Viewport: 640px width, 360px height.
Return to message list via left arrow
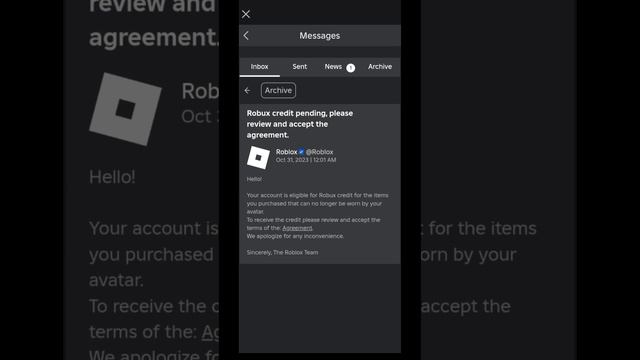(247, 91)
